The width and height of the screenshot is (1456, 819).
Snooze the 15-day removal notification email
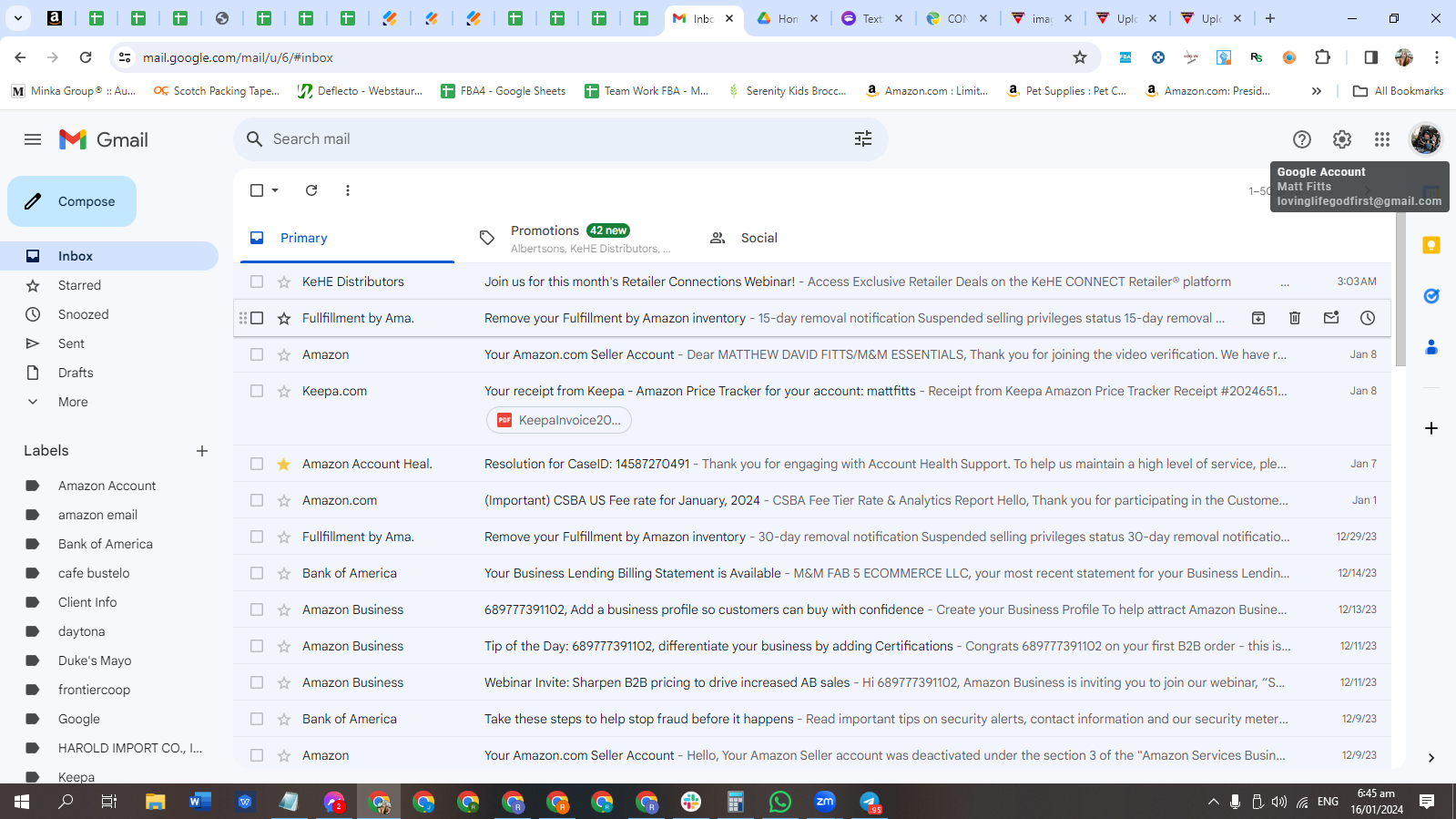click(x=1368, y=318)
